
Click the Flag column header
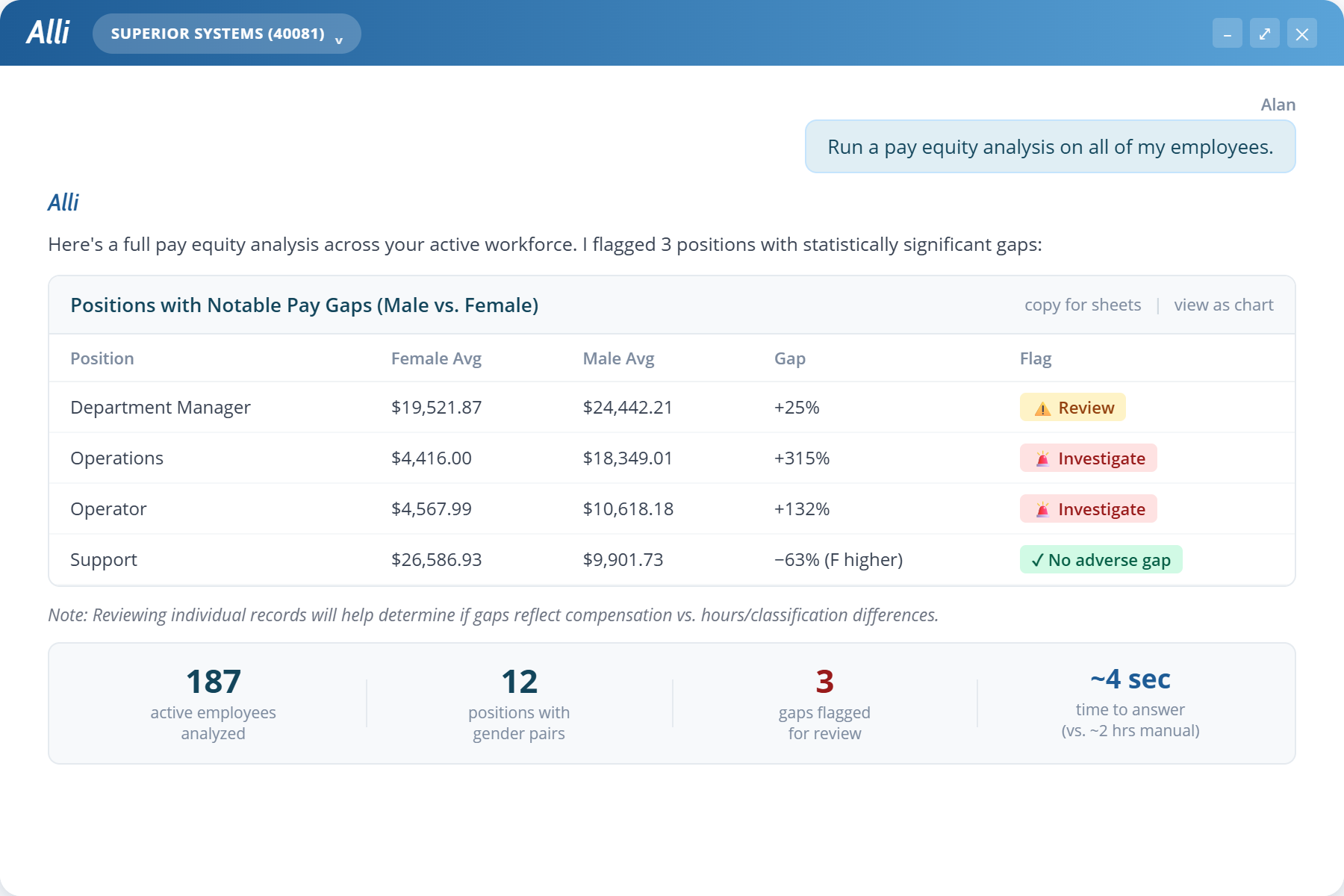tap(1036, 358)
